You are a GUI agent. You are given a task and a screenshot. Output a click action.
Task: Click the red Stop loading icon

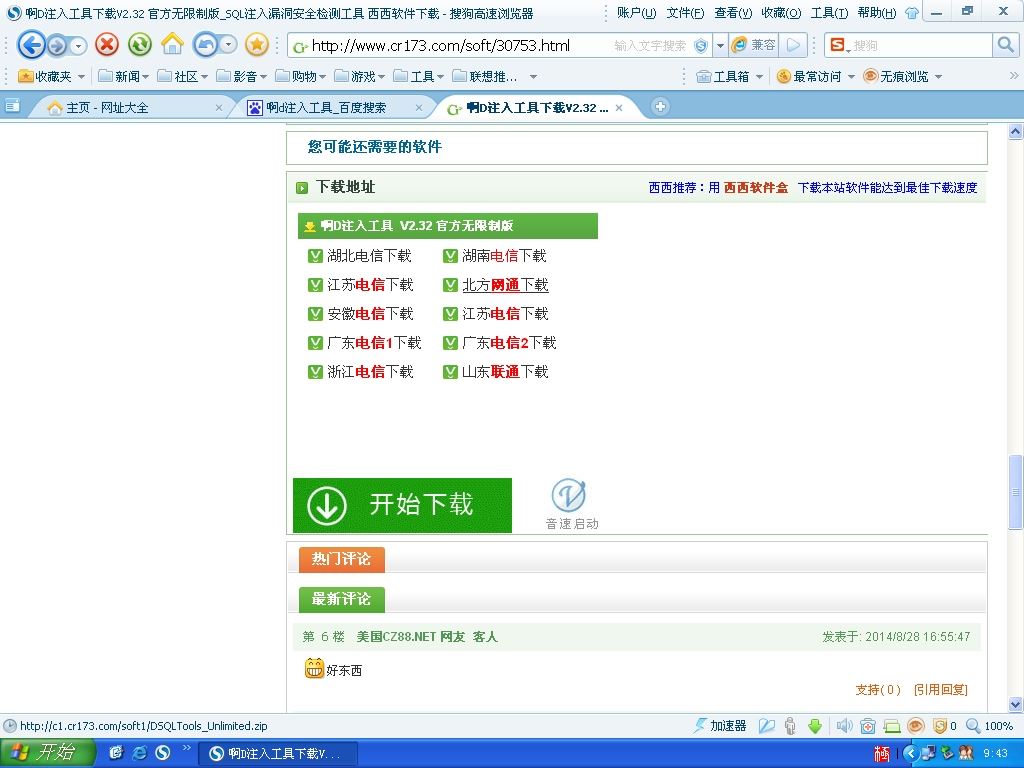(x=107, y=44)
